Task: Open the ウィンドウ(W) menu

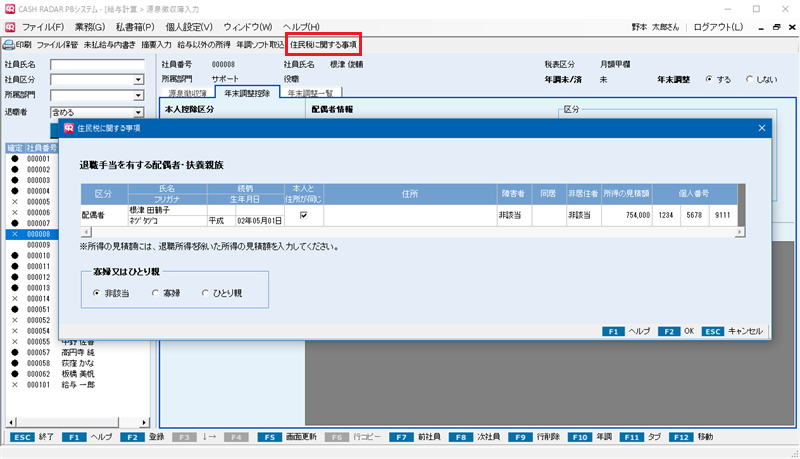Action: point(247,27)
